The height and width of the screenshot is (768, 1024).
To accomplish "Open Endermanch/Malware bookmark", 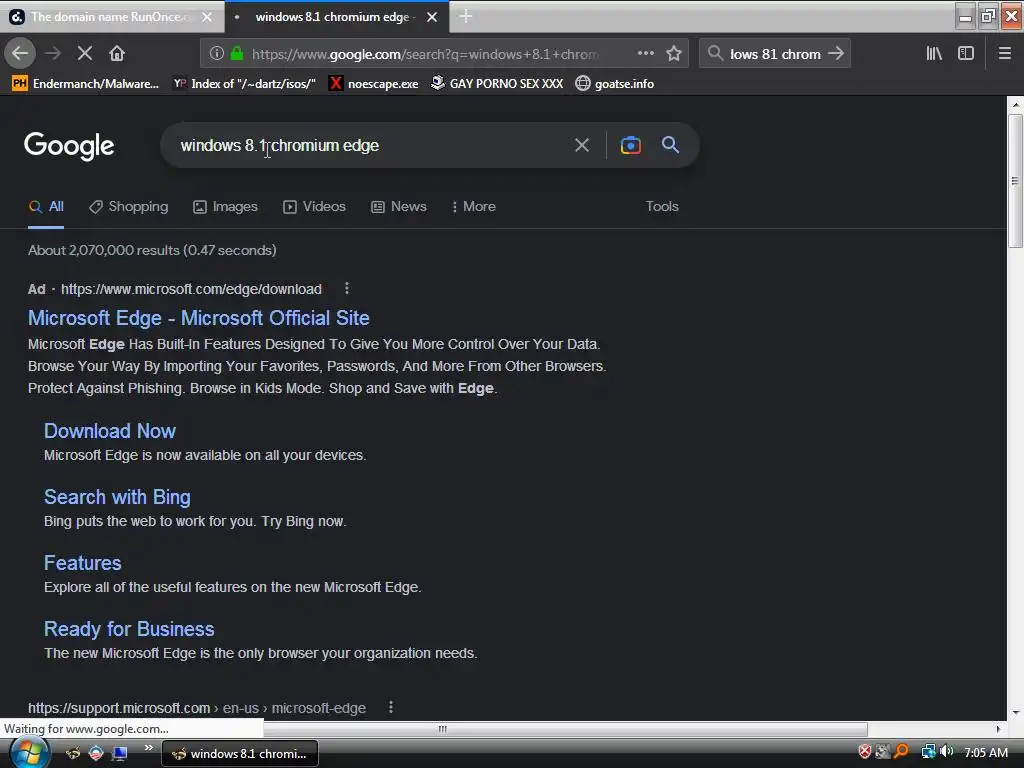I will 86,84.
